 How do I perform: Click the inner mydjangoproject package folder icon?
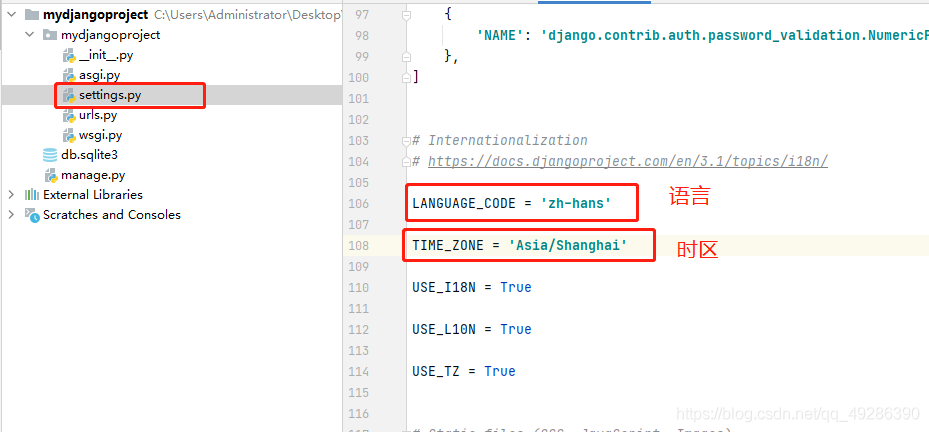[x=50, y=35]
